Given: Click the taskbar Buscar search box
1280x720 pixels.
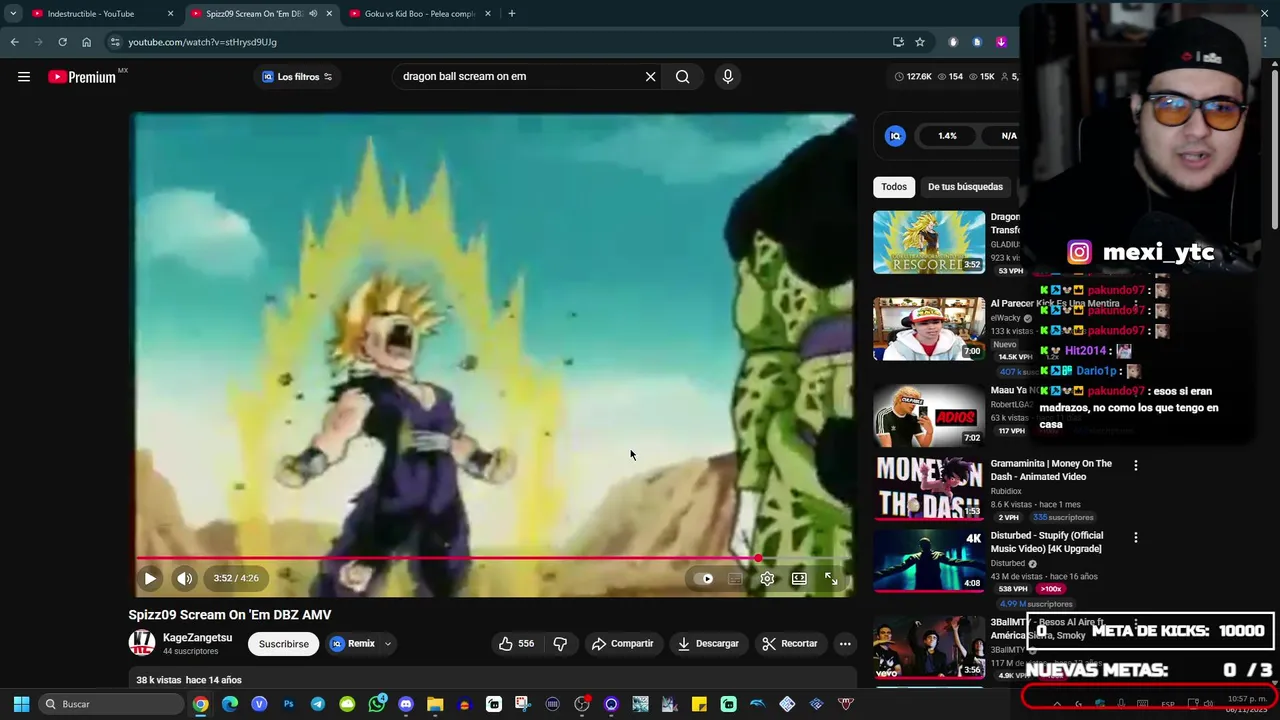Looking at the screenshot, I should point(112,704).
